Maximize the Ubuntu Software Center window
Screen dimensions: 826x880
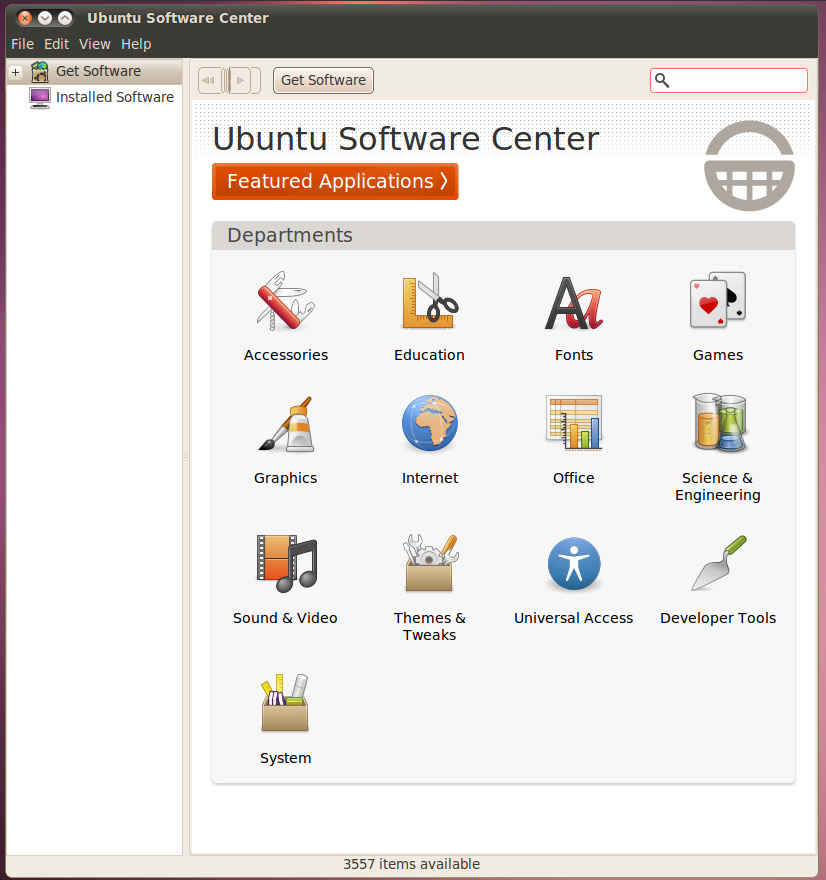[65, 18]
